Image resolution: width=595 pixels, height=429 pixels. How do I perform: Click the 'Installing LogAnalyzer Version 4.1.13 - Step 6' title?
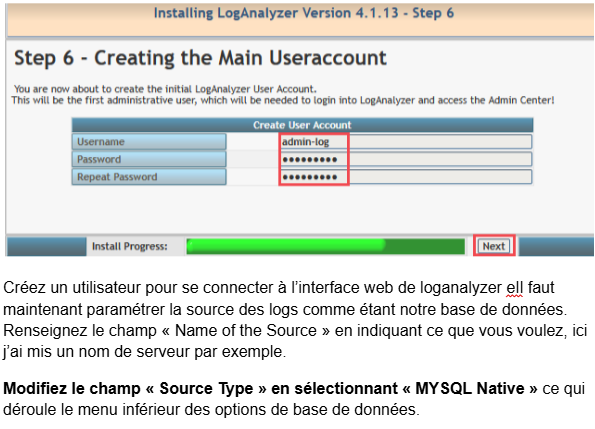pyautogui.click(x=304, y=13)
